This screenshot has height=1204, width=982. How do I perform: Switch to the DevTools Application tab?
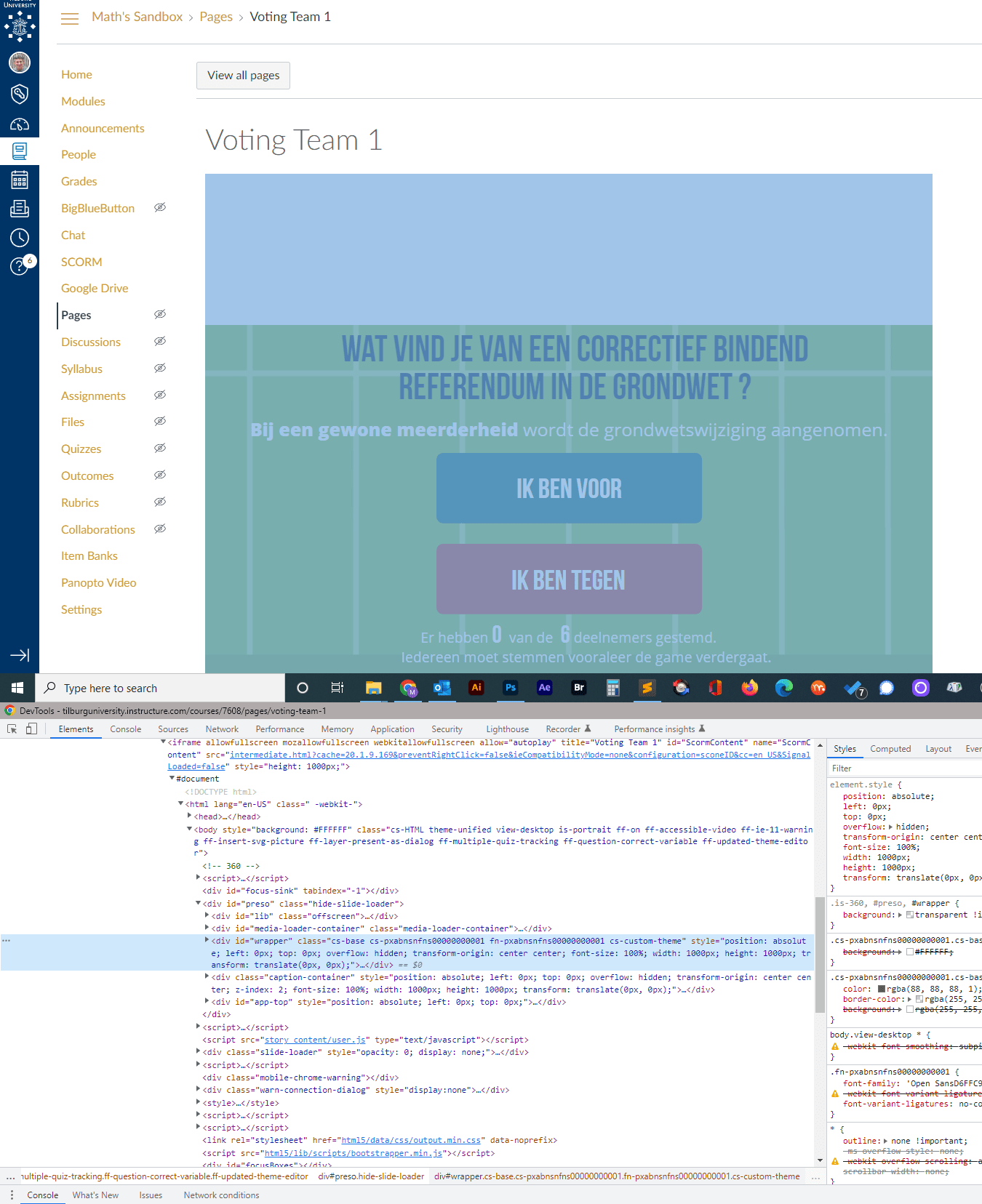click(392, 729)
